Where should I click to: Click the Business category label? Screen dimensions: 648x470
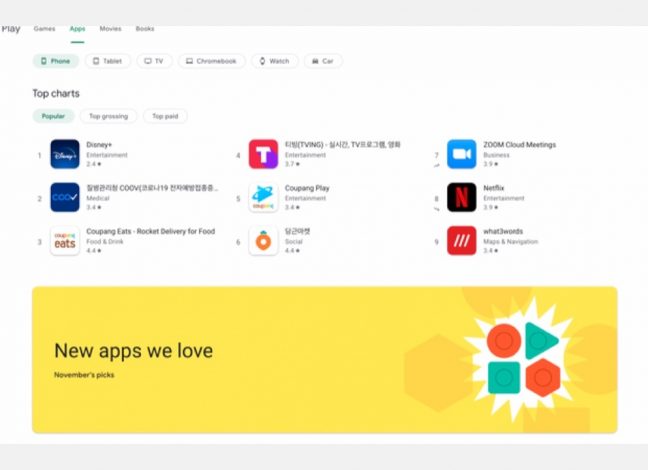pyautogui.click(x=496, y=155)
